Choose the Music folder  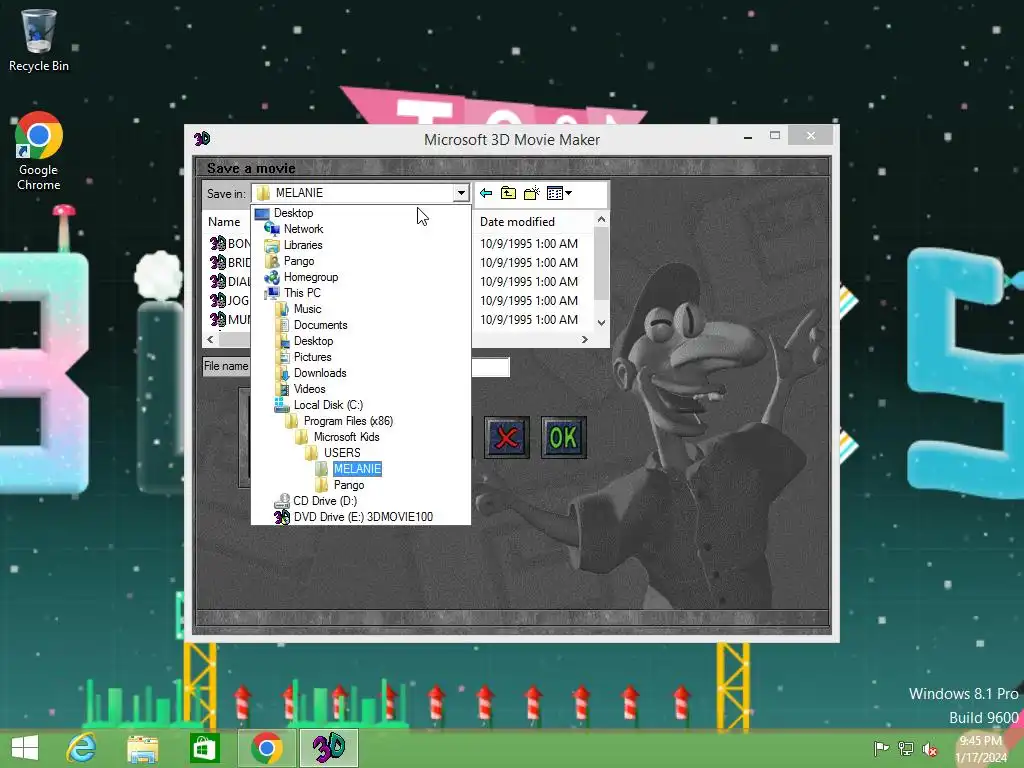click(x=307, y=309)
